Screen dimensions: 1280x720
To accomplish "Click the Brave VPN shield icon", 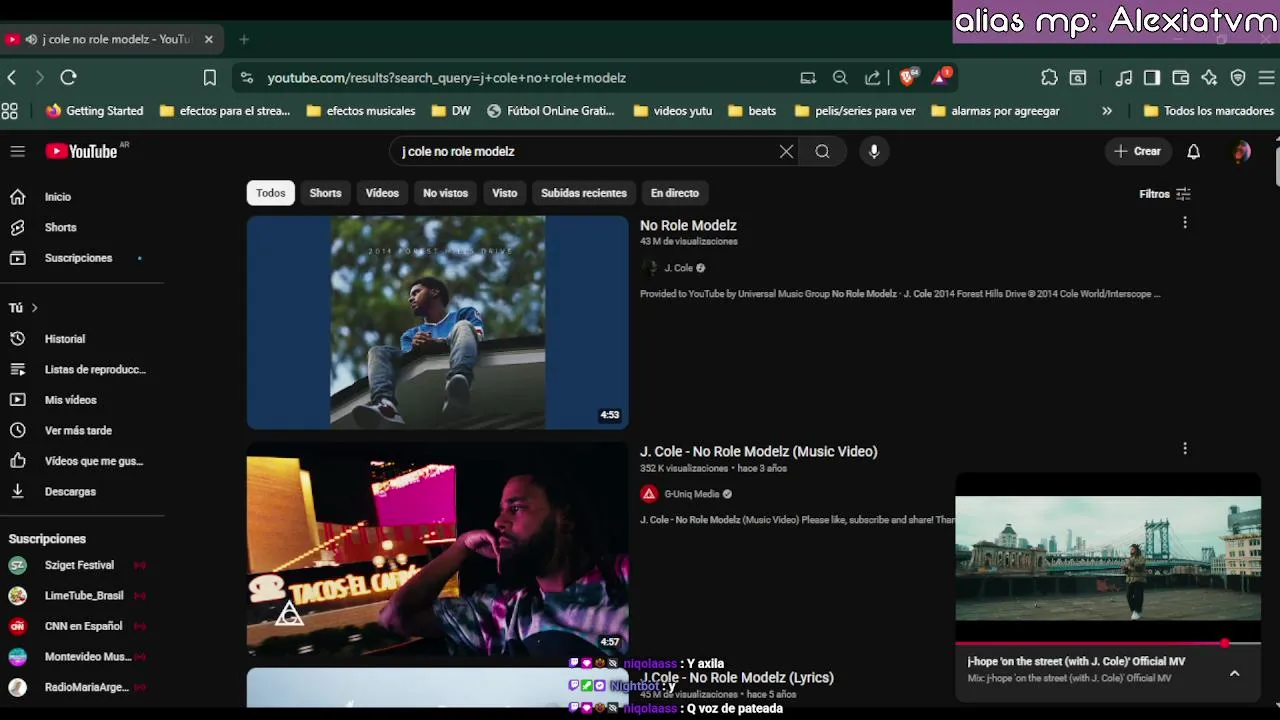I will click(x=1238, y=77).
